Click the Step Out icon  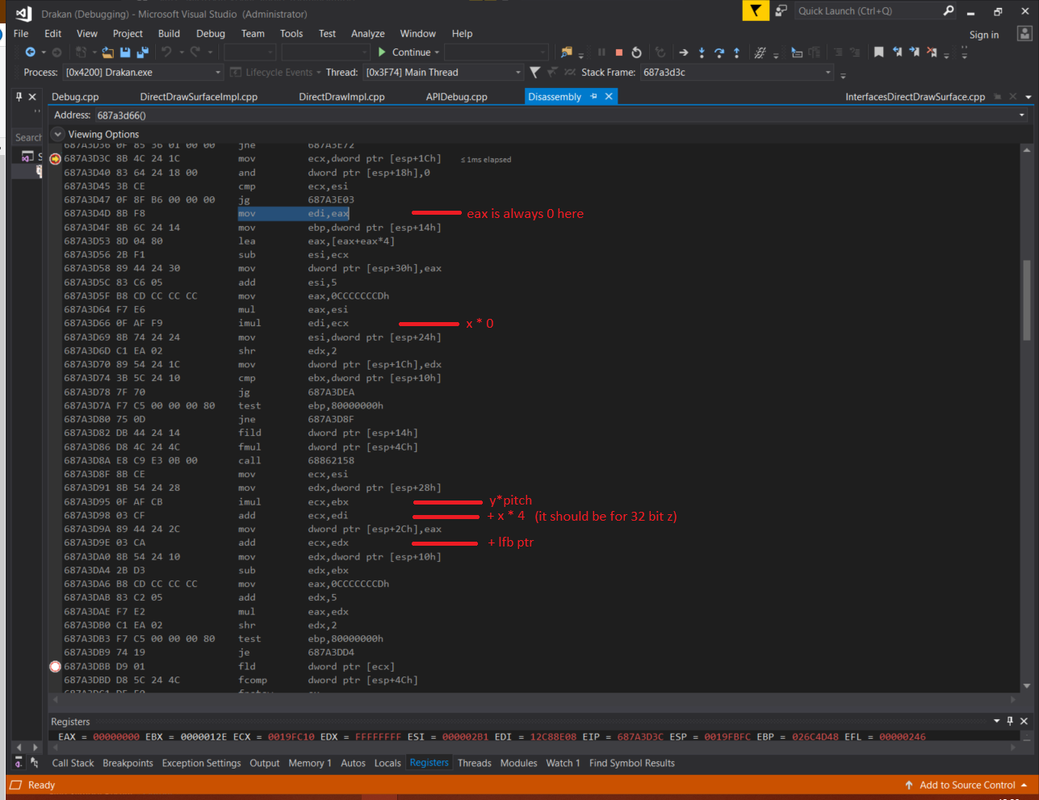737,52
